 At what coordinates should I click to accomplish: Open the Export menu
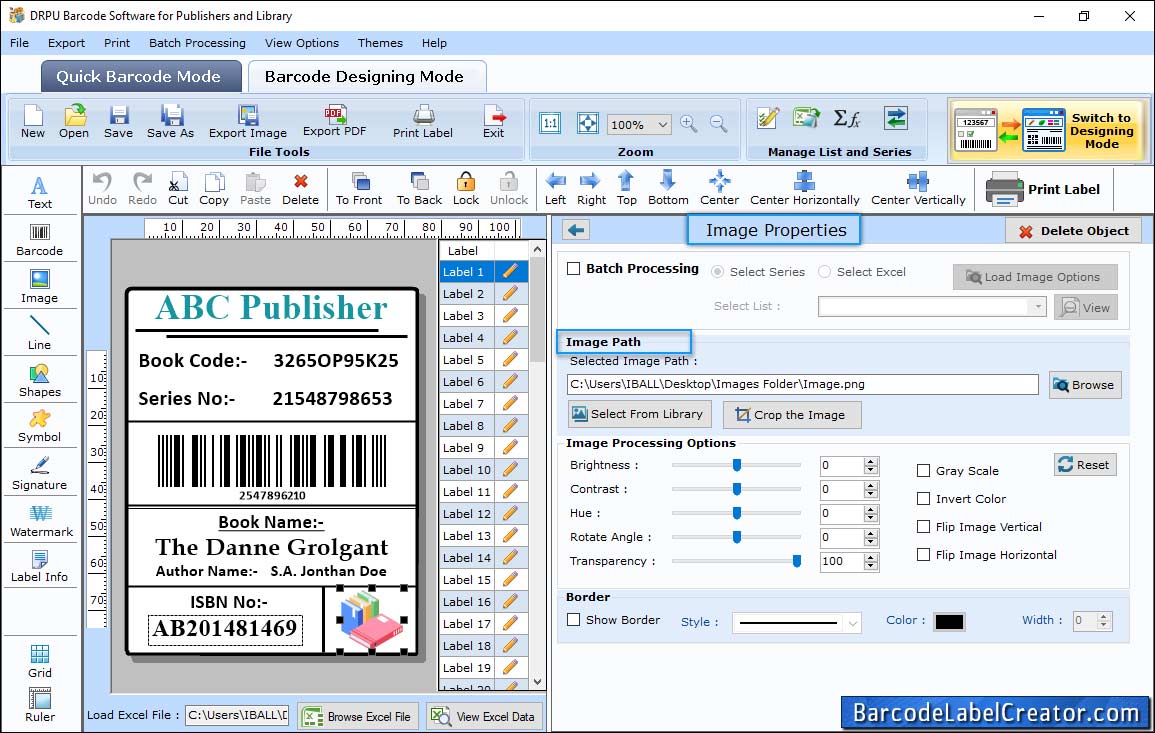pyautogui.click(x=66, y=43)
